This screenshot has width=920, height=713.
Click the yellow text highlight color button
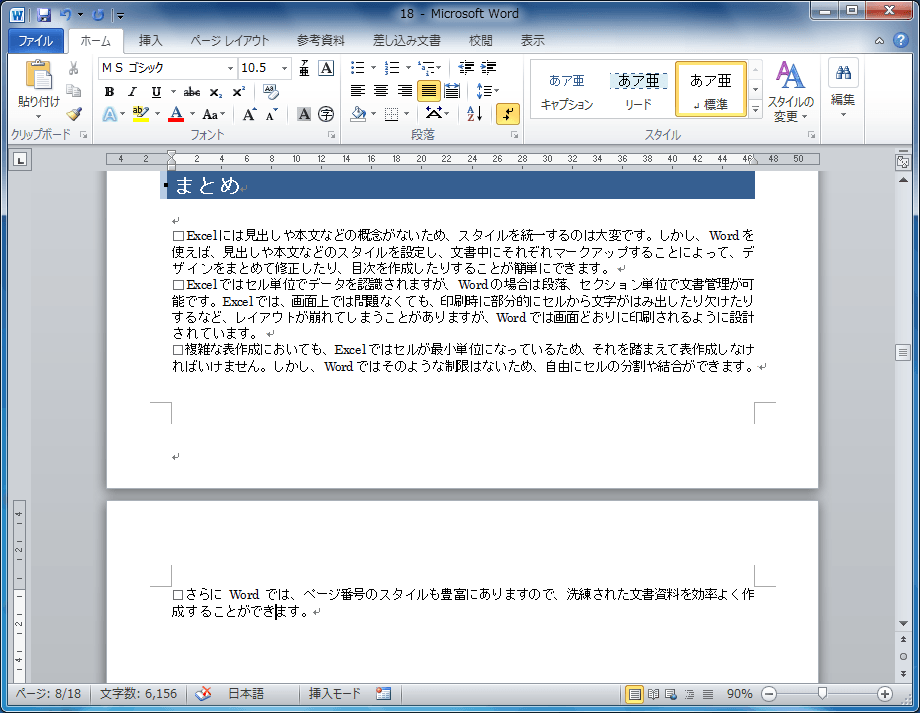coord(141,114)
